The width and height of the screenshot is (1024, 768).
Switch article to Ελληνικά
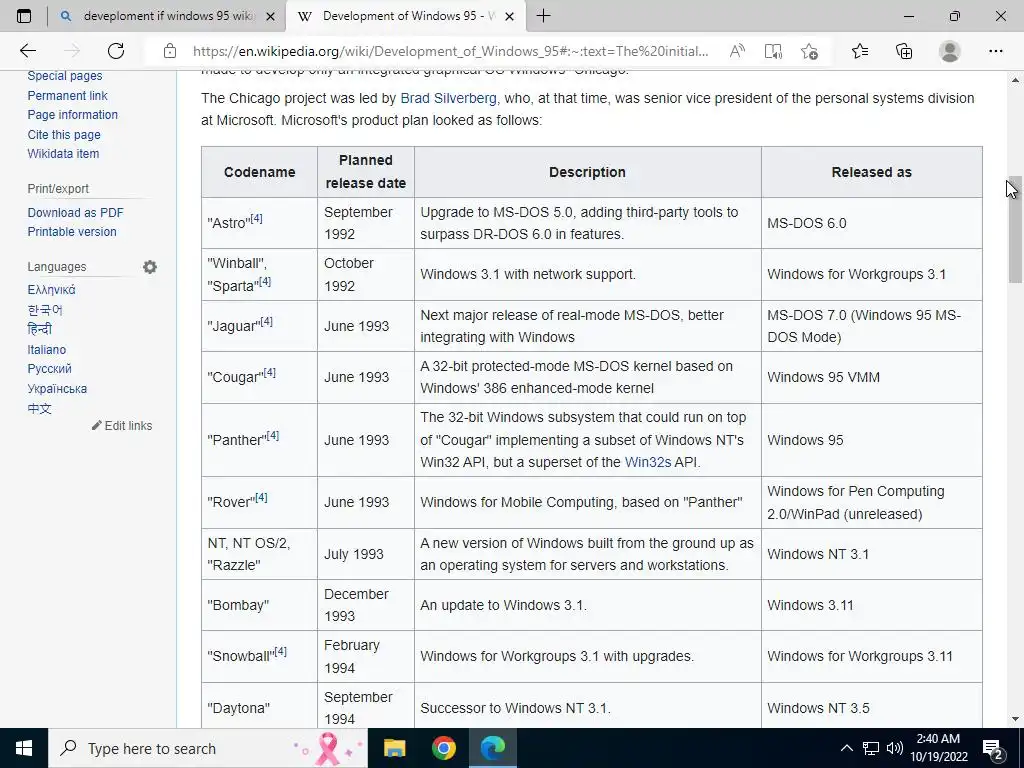[51, 290]
